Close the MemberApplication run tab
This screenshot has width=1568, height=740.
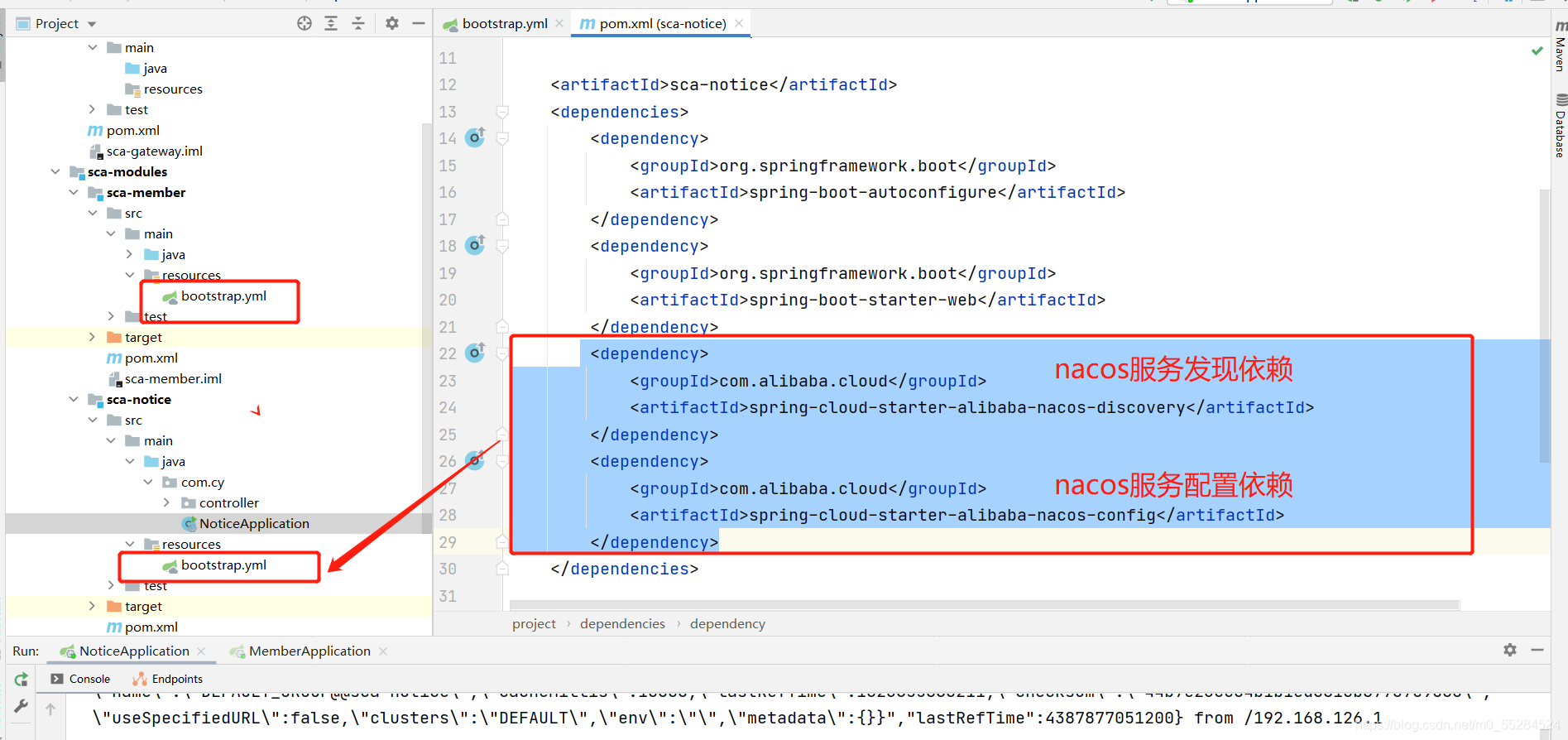[383, 651]
